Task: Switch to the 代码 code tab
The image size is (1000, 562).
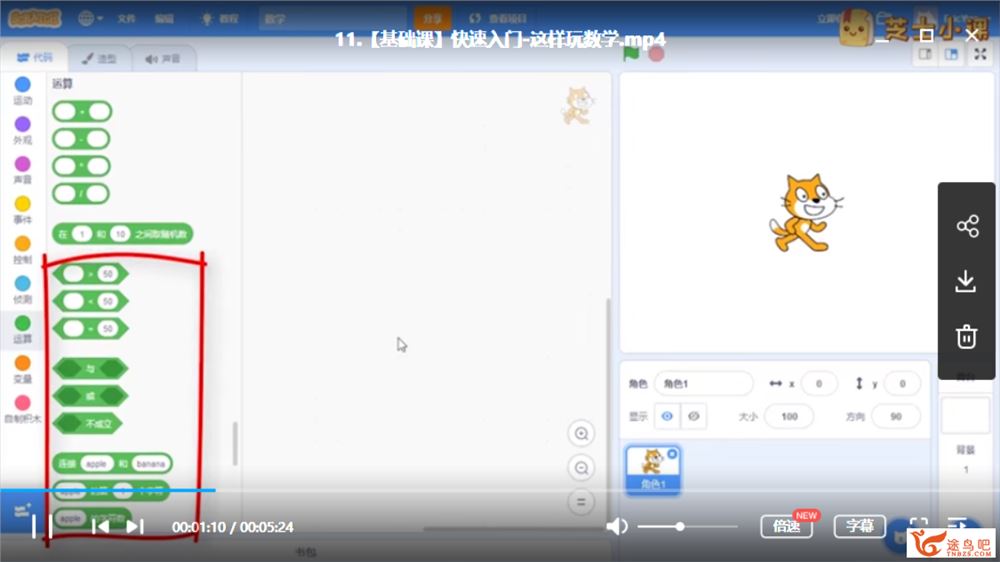Action: pyautogui.click(x=34, y=57)
